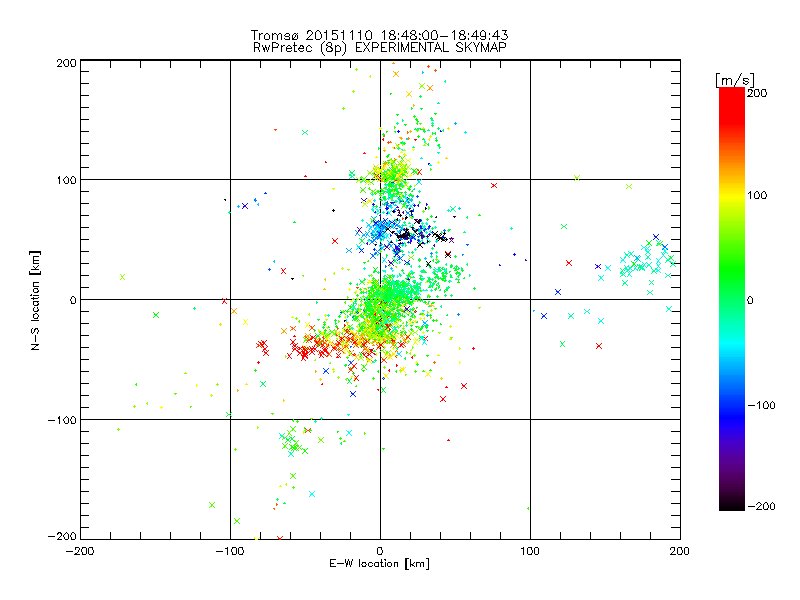800x600 pixels.
Task: Click the colorbar tick label '-200'
Action: (761, 506)
